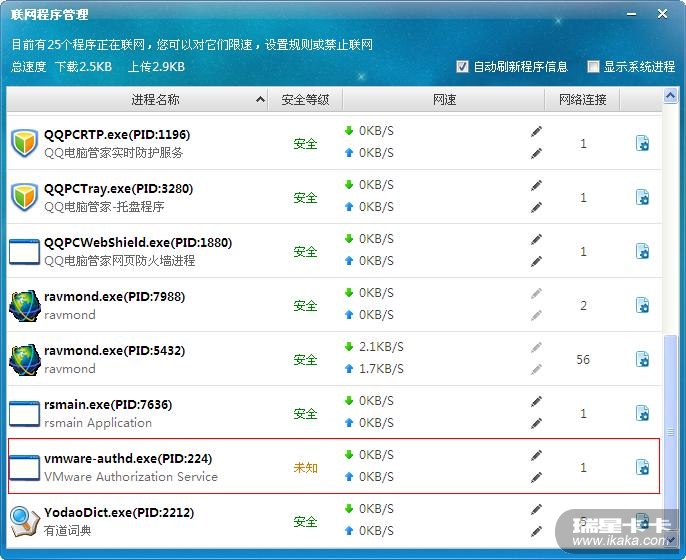Click 2.1KB/S download speed value

click(382, 347)
